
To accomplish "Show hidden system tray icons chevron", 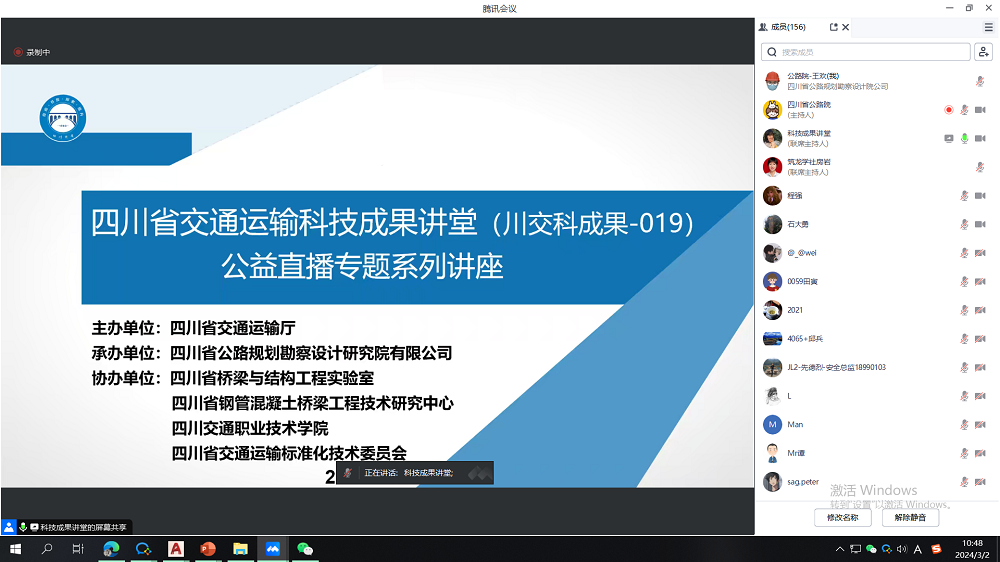I will coord(840,549).
